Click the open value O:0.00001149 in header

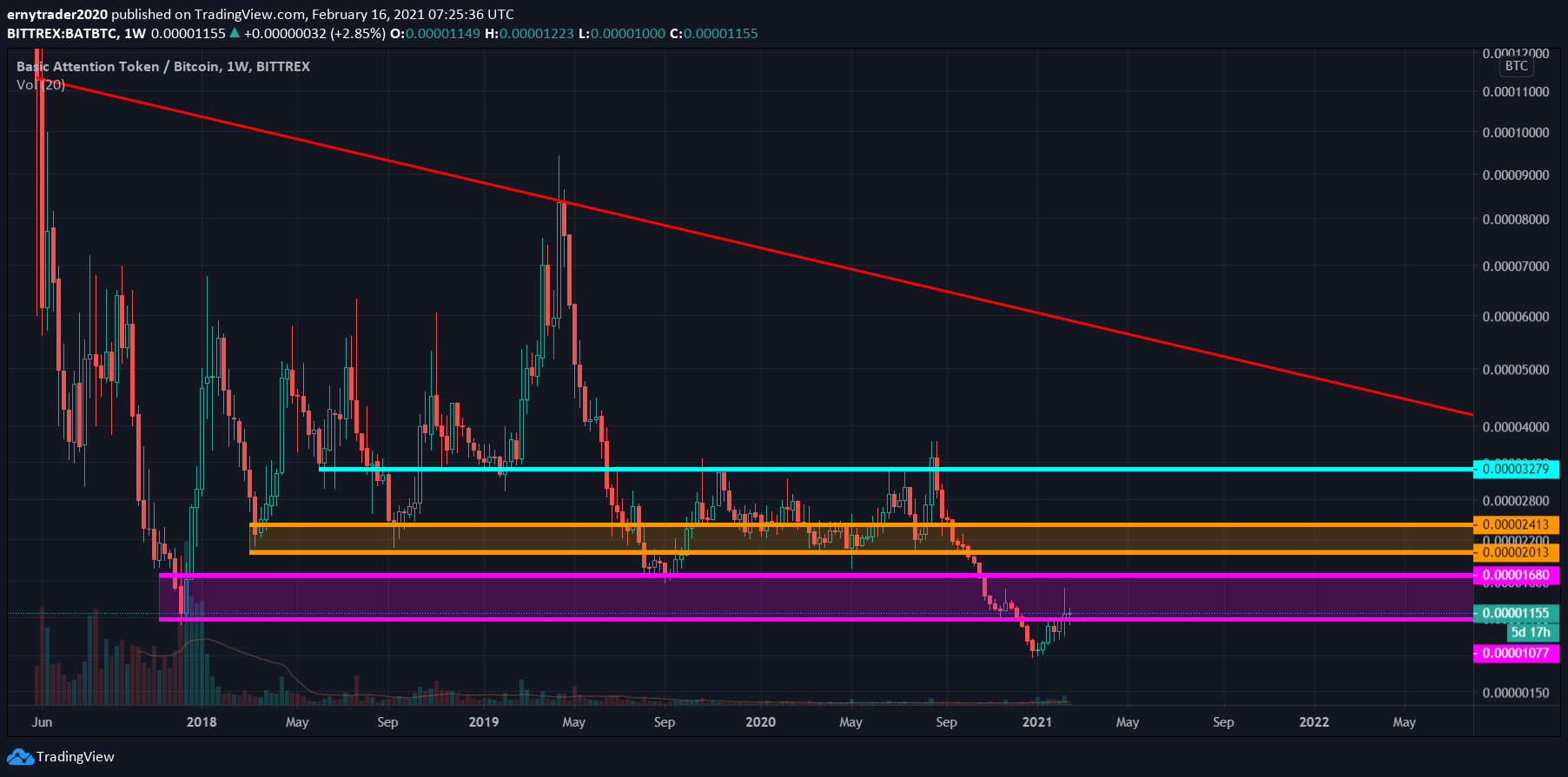point(435,33)
